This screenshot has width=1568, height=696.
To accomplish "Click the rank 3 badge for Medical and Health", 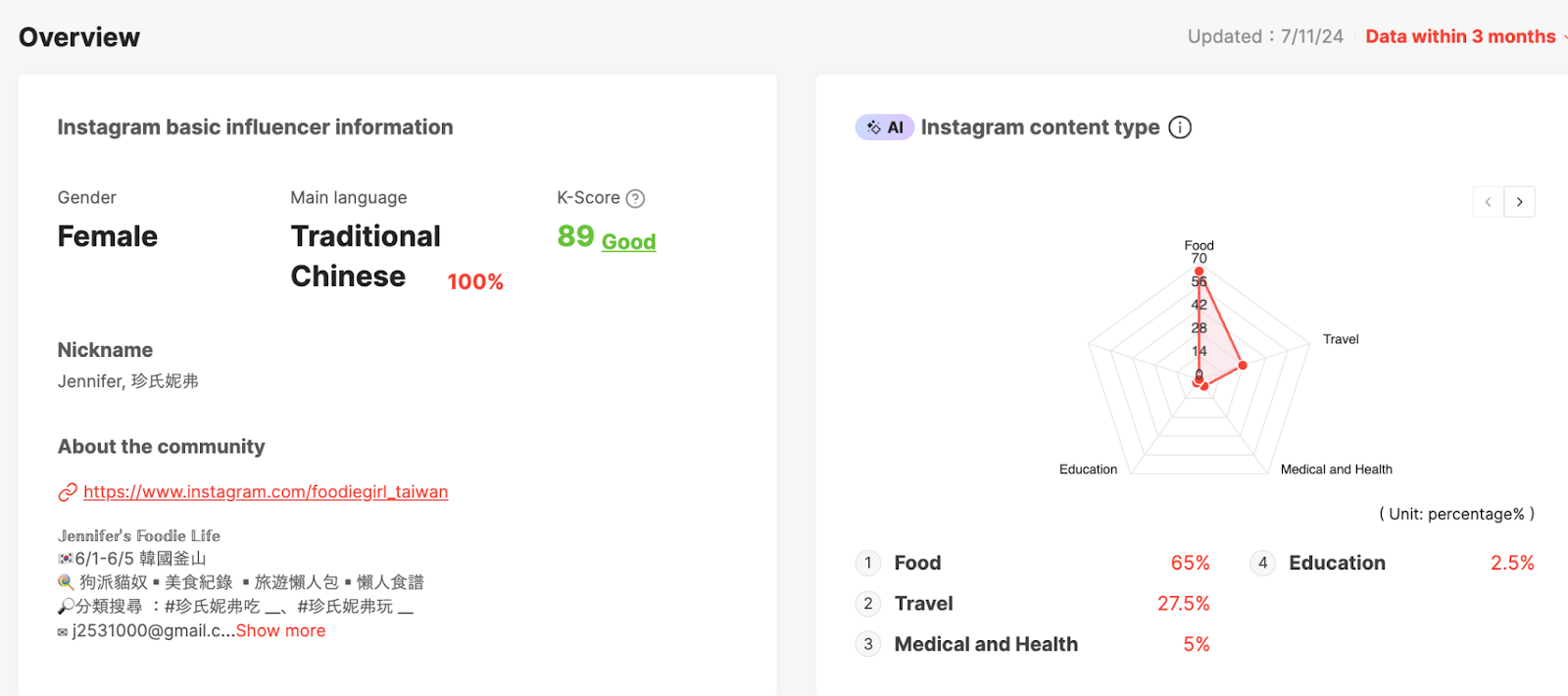I will point(868,644).
